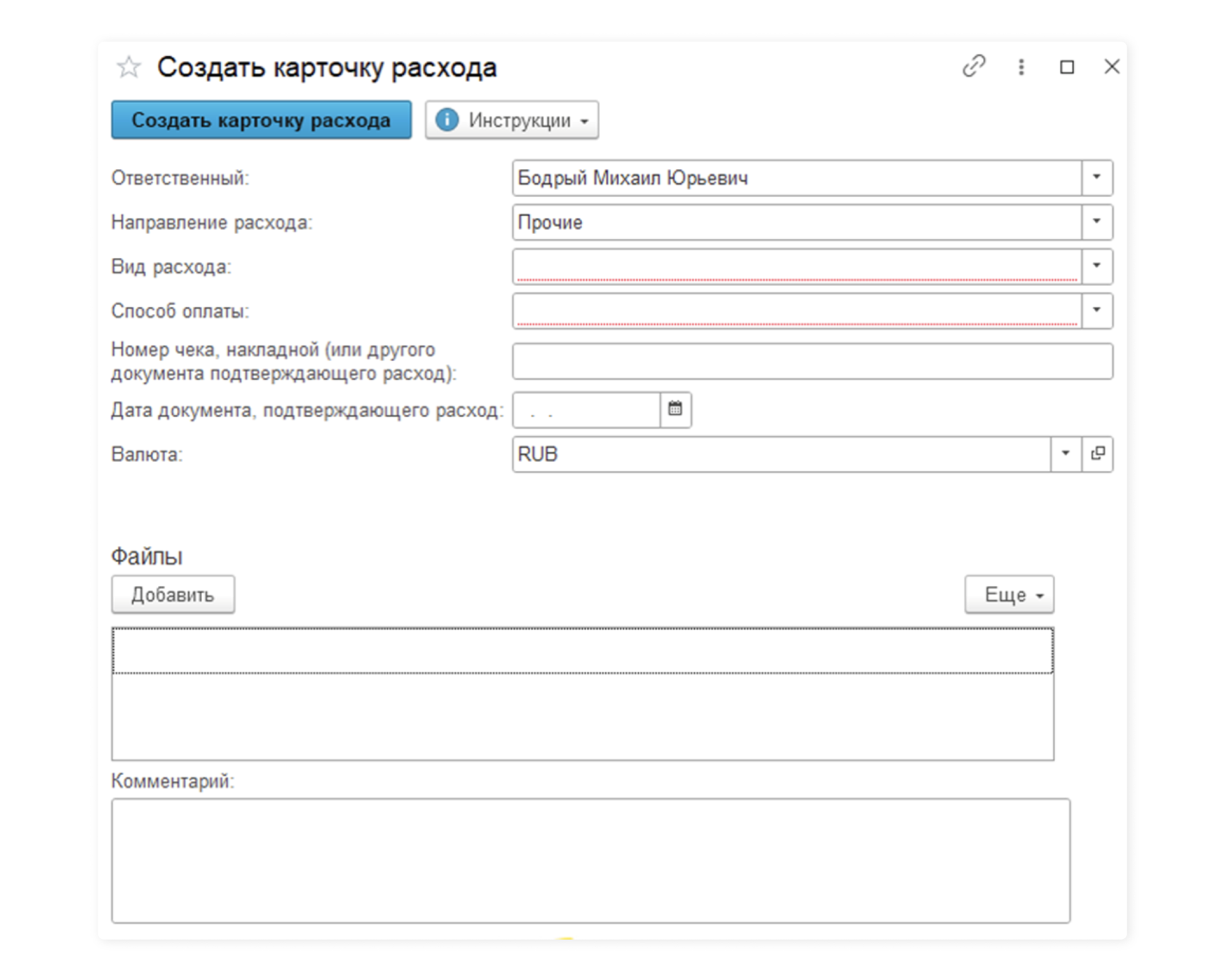Viewport: 1225px width, 980px height.
Task: Open the Еще menu for files
Action: pos(1009,594)
